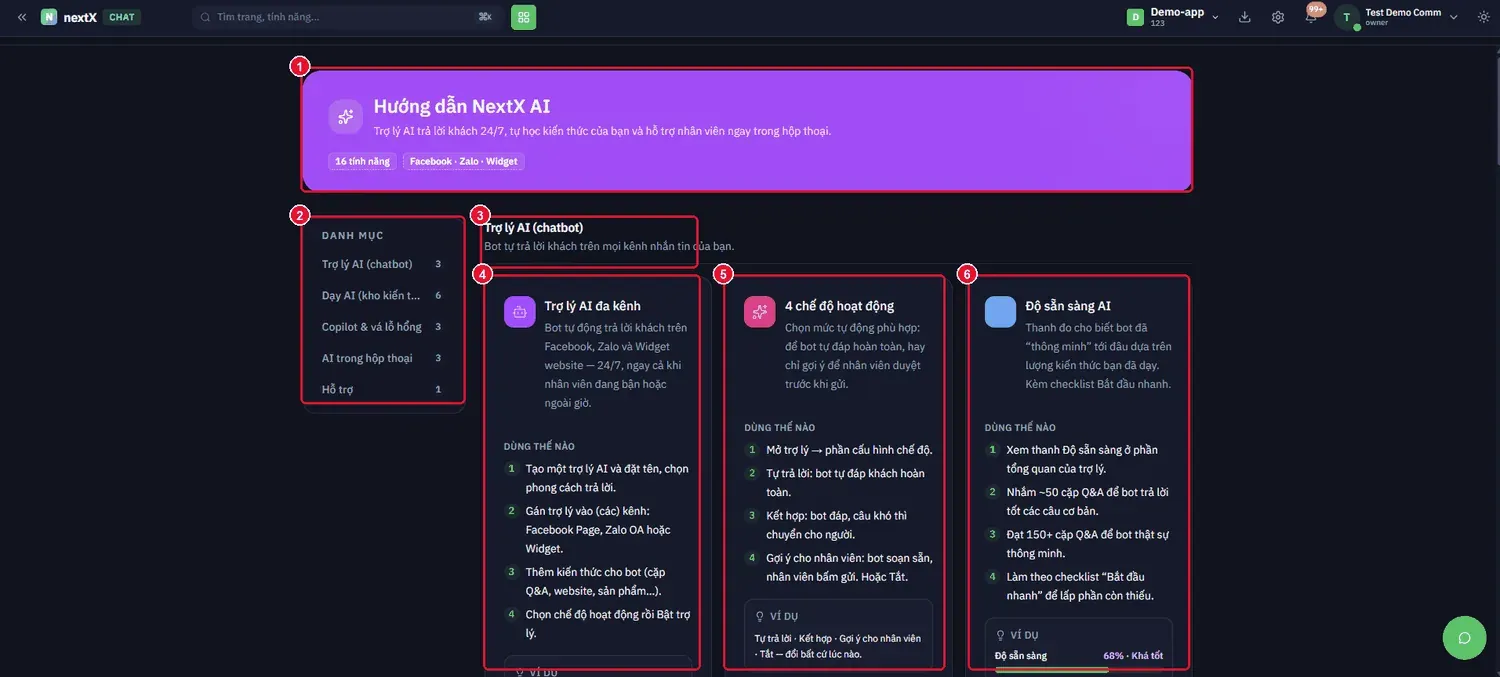Open the Copilot & vá lỗ hổng category
Viewport: 1500px width, 677px height.
382,327
